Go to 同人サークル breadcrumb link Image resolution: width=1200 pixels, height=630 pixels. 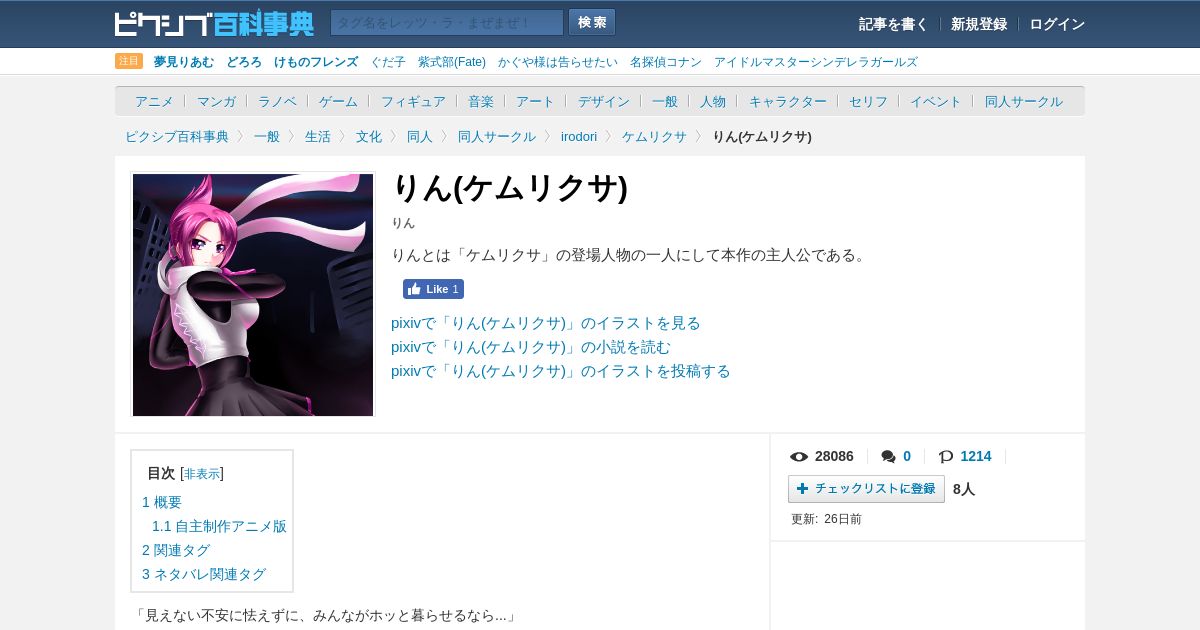pos(497,136)
